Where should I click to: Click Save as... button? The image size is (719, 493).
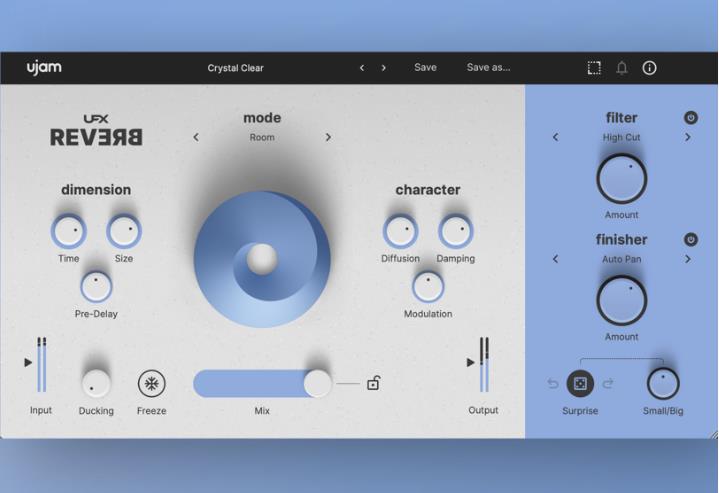[488, 67]
